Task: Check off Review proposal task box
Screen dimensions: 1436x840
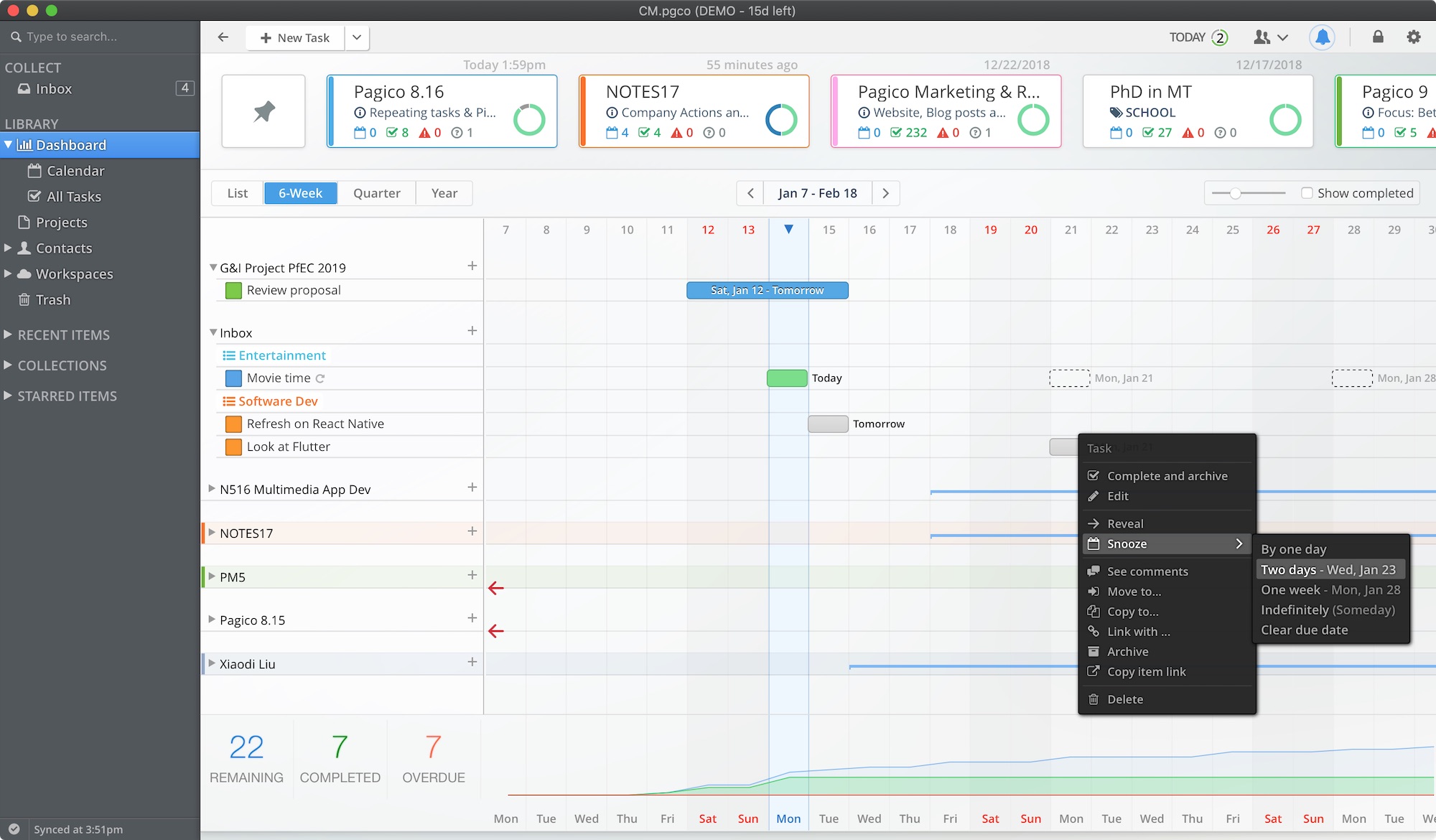Action: [x=233, y=291]
